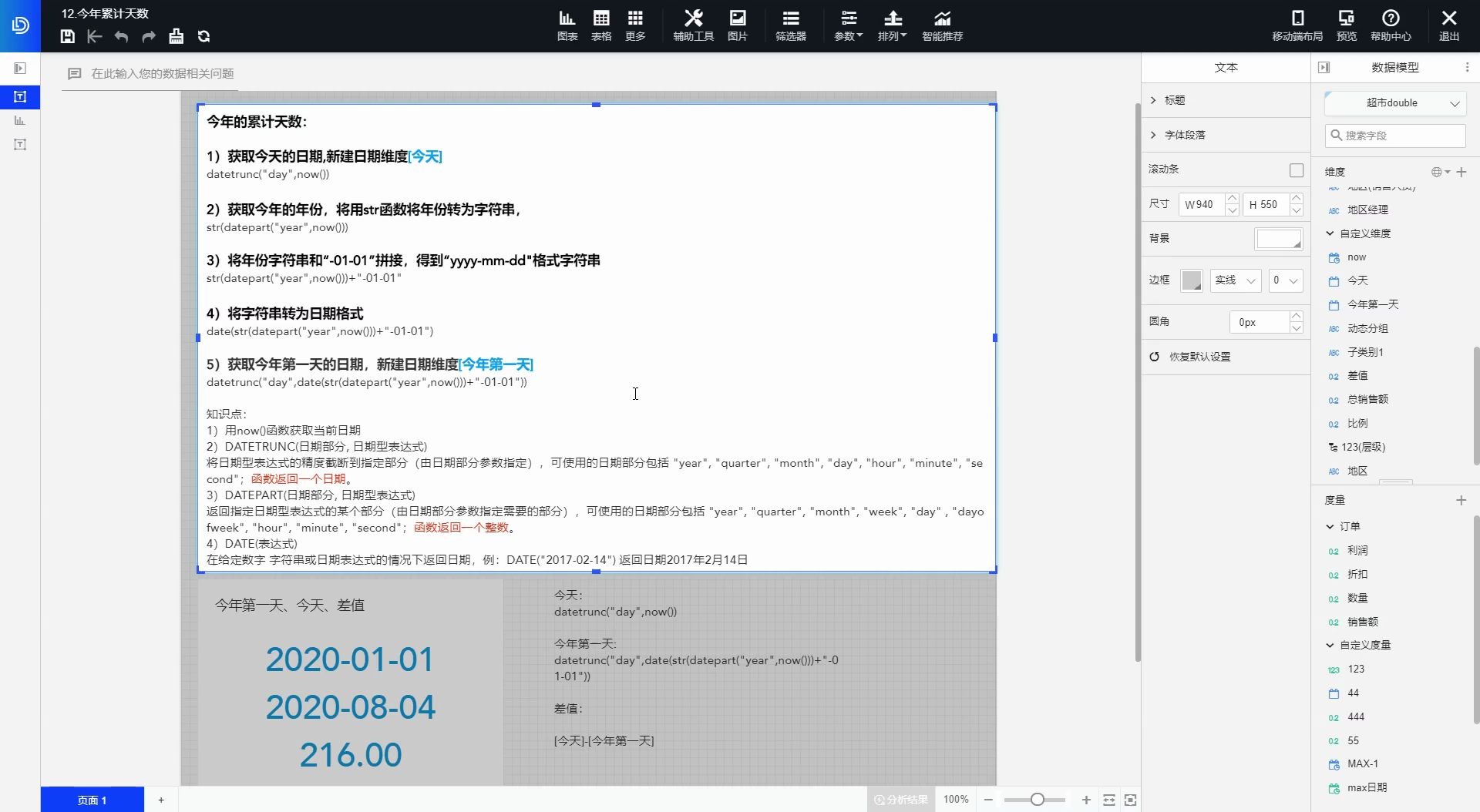Open the 超市double data model selector

(x=1394, y=102)
